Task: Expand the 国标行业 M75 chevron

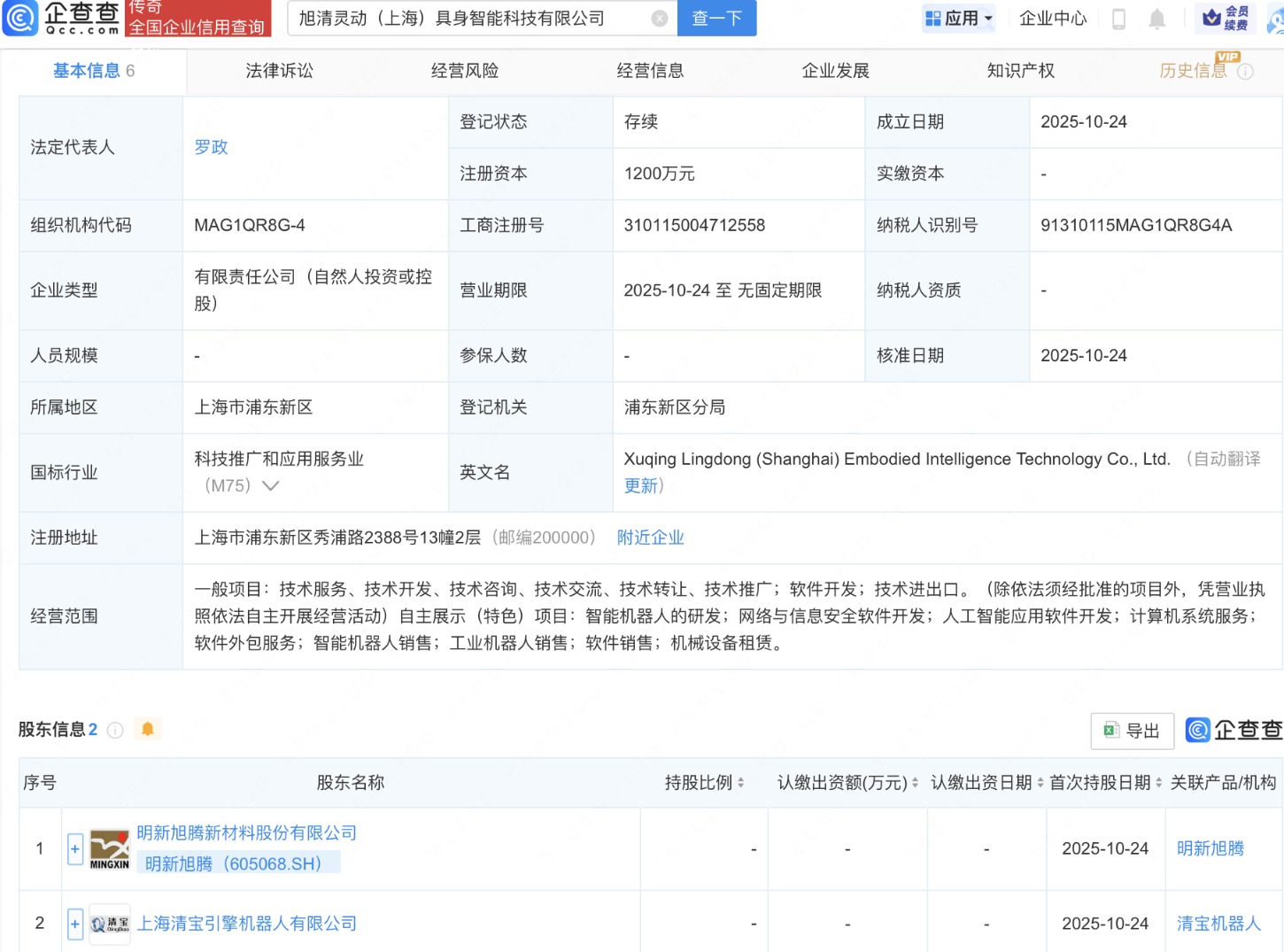Action: pos(271,485)
